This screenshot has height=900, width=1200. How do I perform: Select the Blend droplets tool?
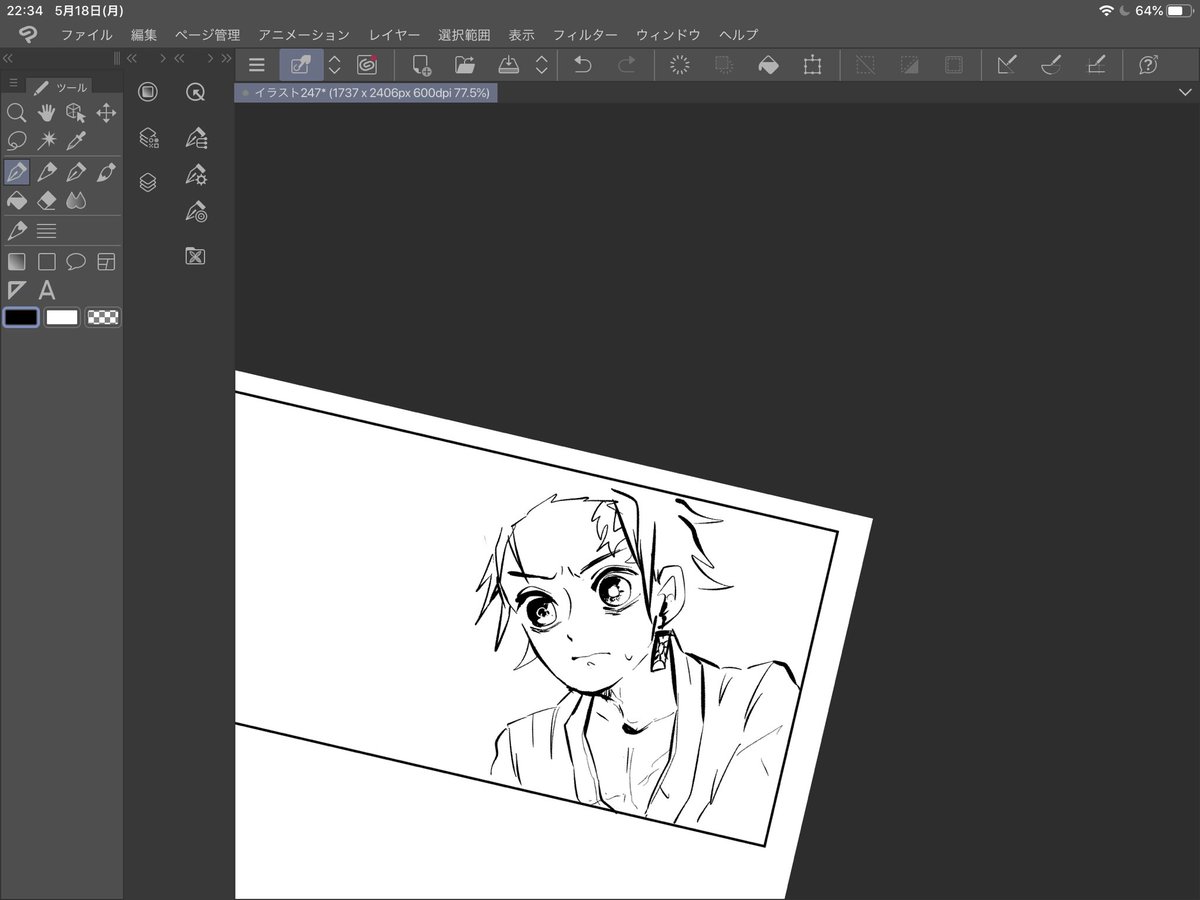[76, 201]
